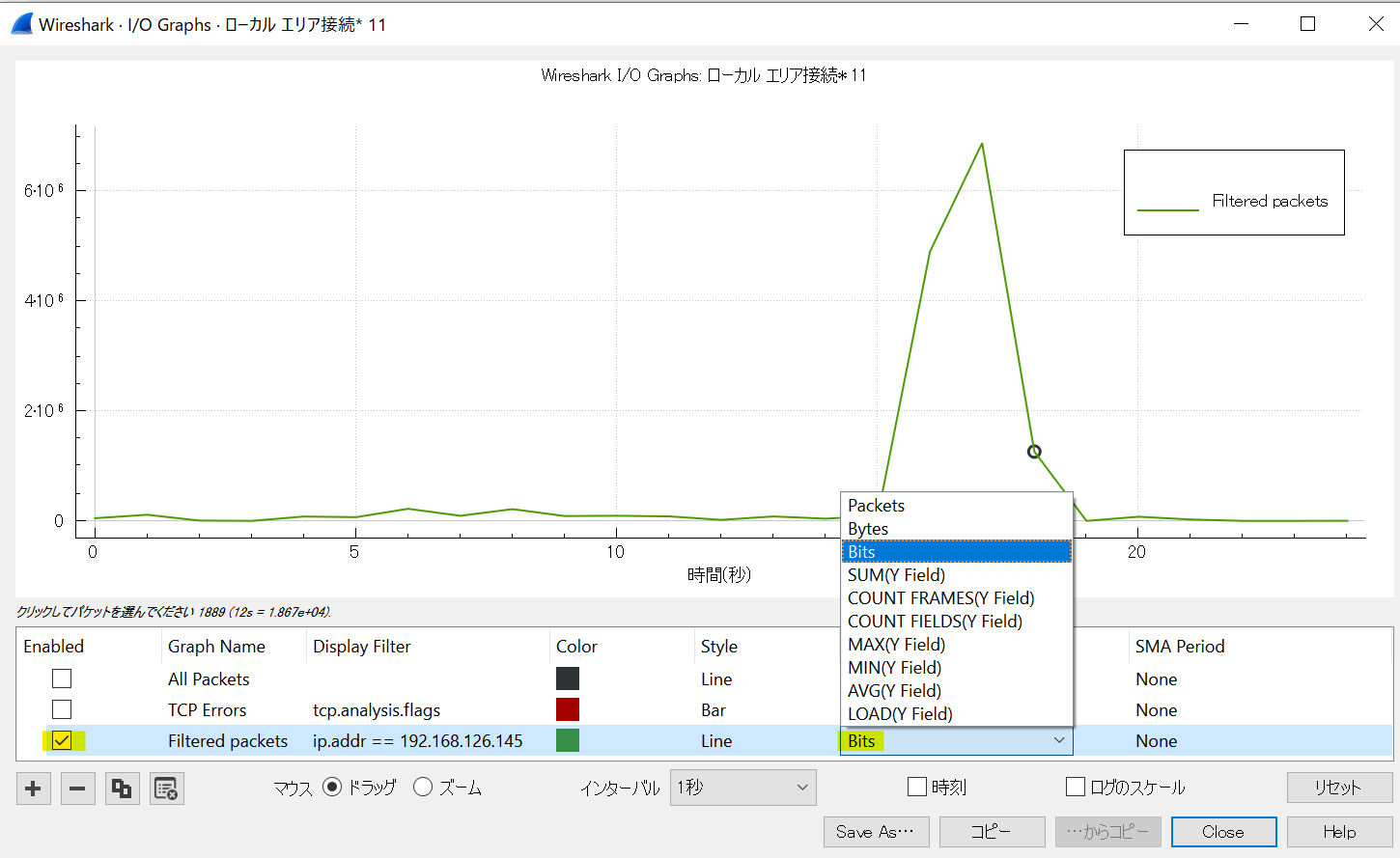Select the Filtered packets graph name

(228, 741)
